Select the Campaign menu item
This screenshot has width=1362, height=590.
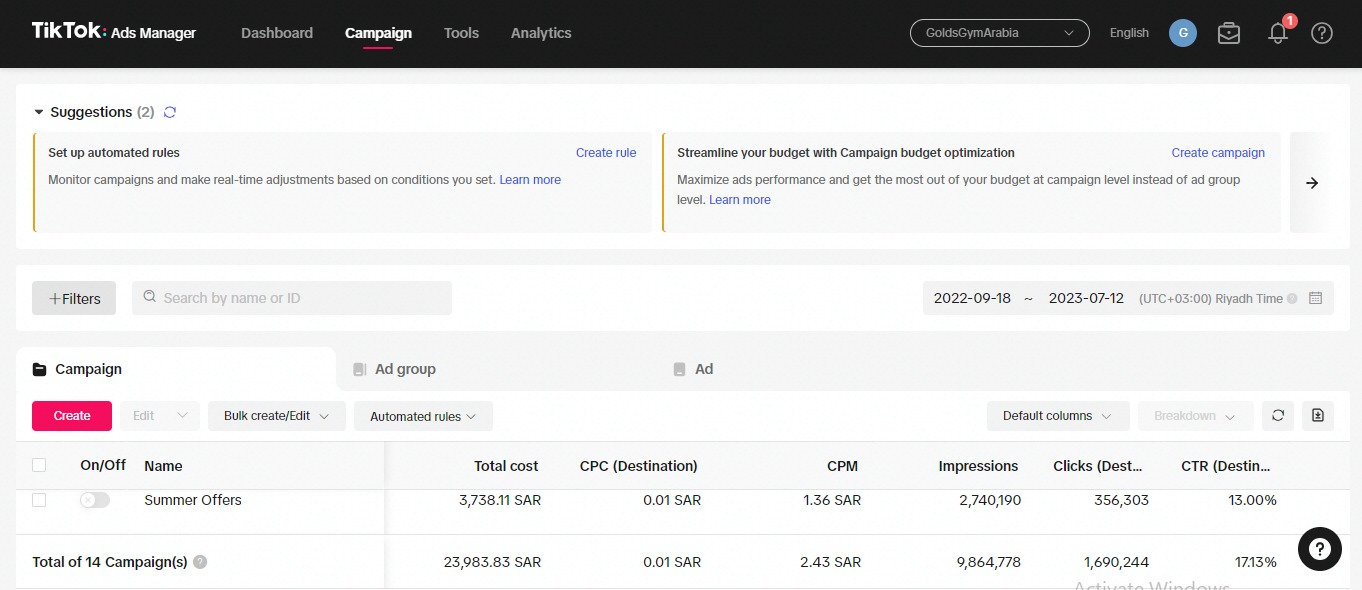click(x=378, y=33)
